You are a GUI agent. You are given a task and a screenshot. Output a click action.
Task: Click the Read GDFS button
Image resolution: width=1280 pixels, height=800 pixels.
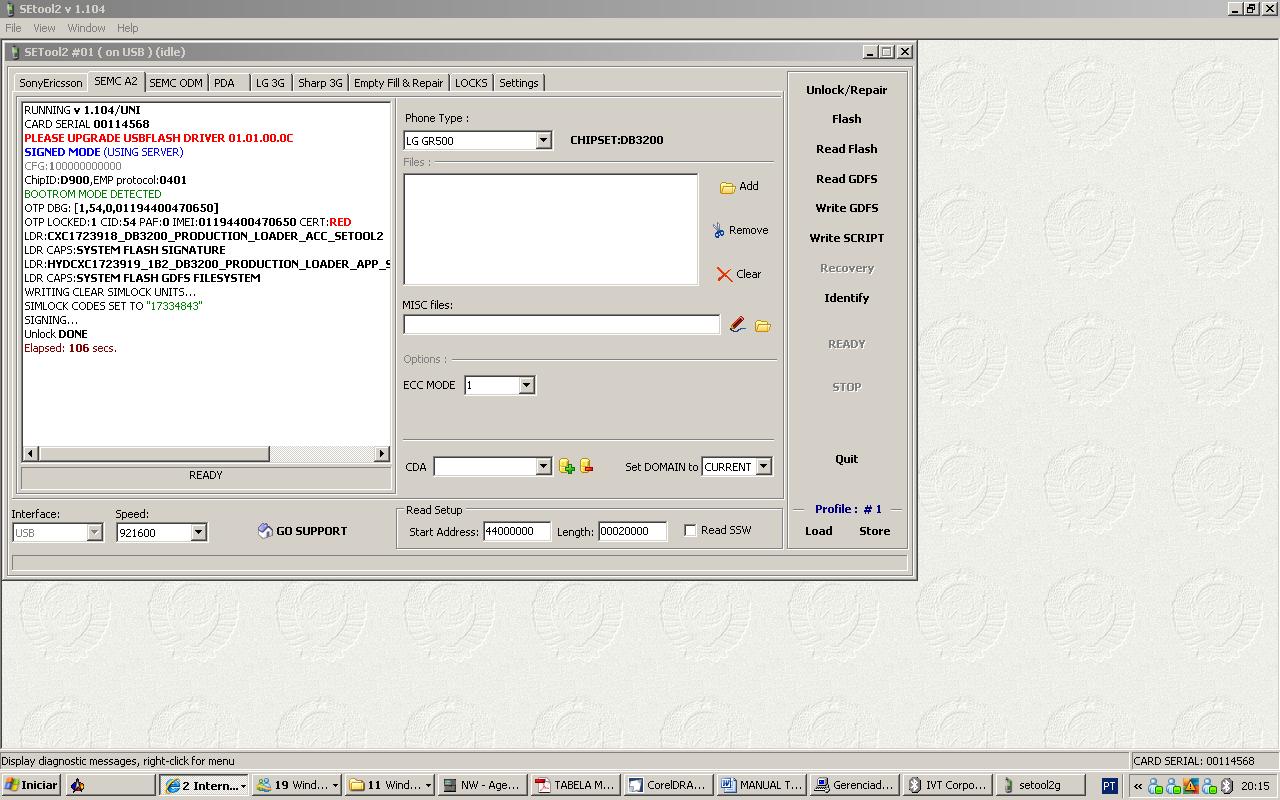pyautogui.click(x=846, y=179)
